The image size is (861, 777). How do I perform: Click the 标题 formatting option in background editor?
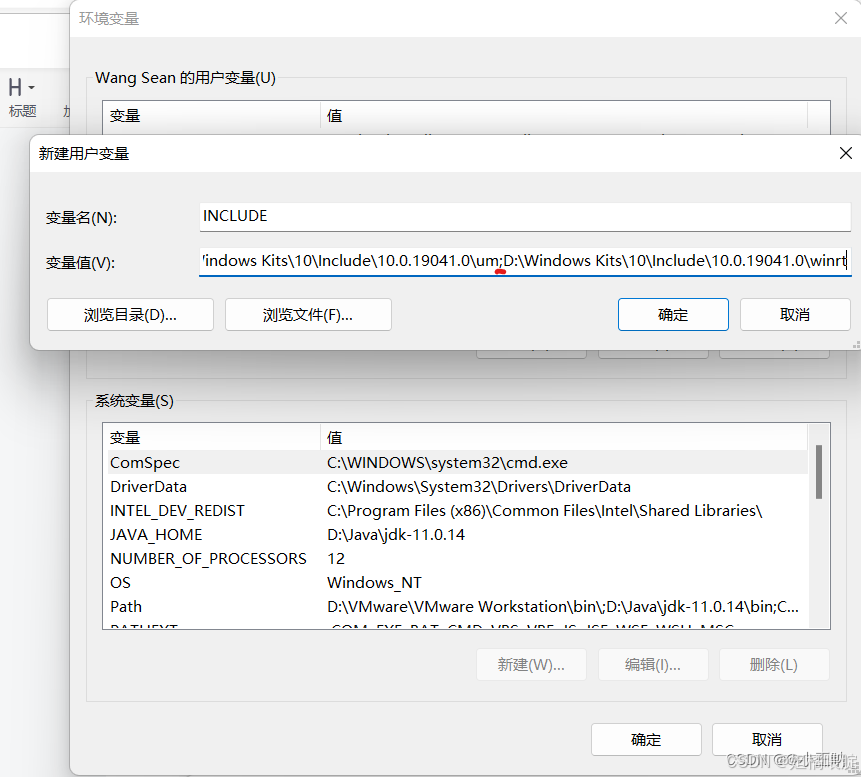click(x=22, y=111)
